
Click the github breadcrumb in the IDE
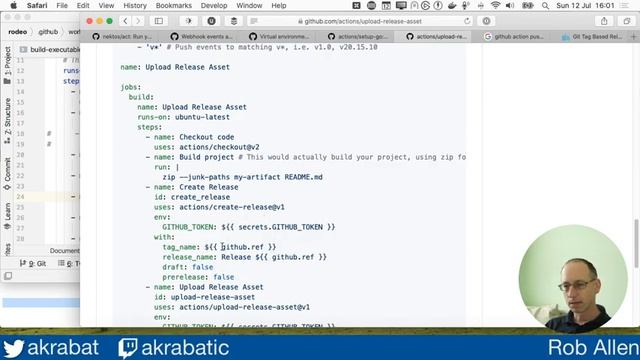(48, 32)
